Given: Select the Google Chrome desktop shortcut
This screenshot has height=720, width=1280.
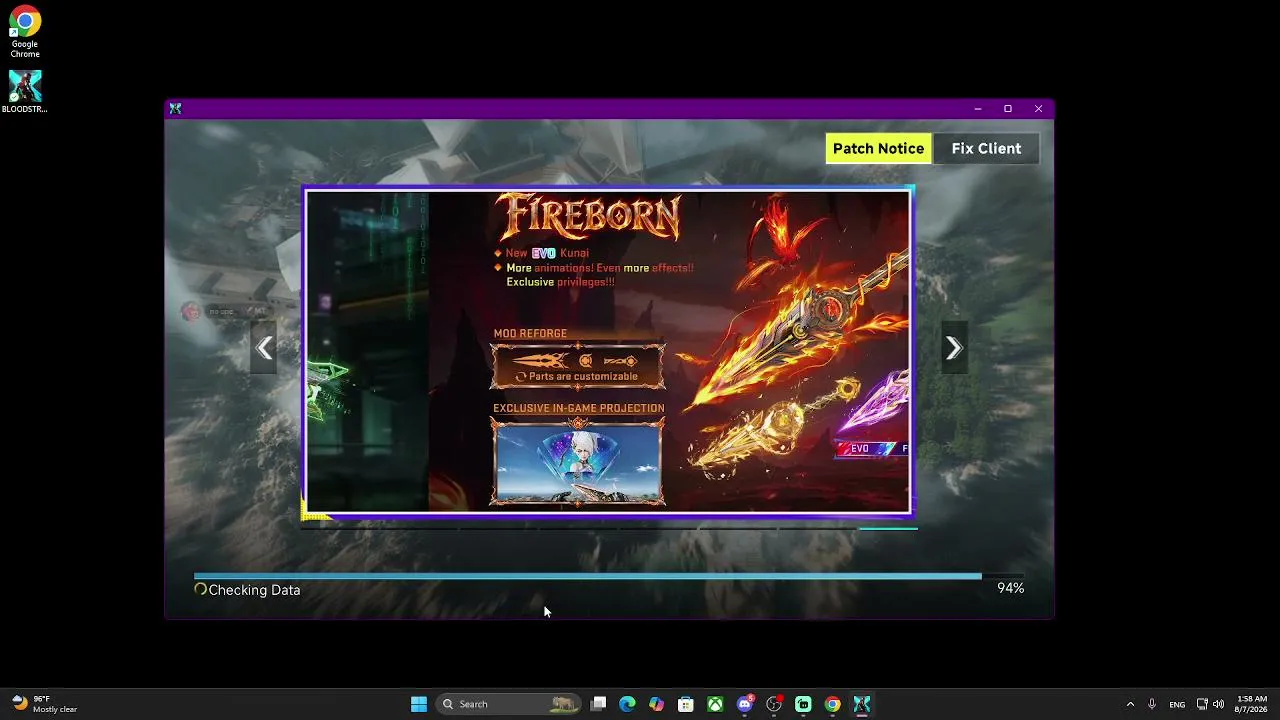Looking at the screenshot, I should coord(25,33).
